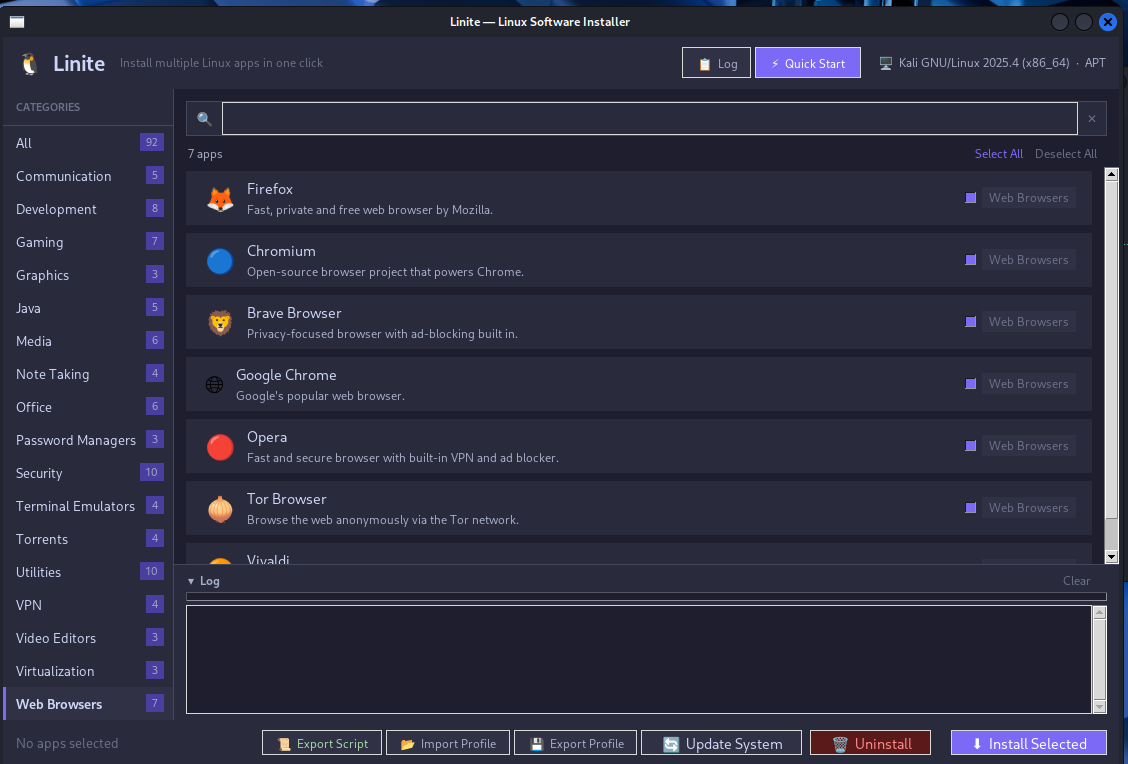Click the Brave Browser title text
Viewport: 1128px width, 764px height.
pyautogui.click(x=294, y=313)
